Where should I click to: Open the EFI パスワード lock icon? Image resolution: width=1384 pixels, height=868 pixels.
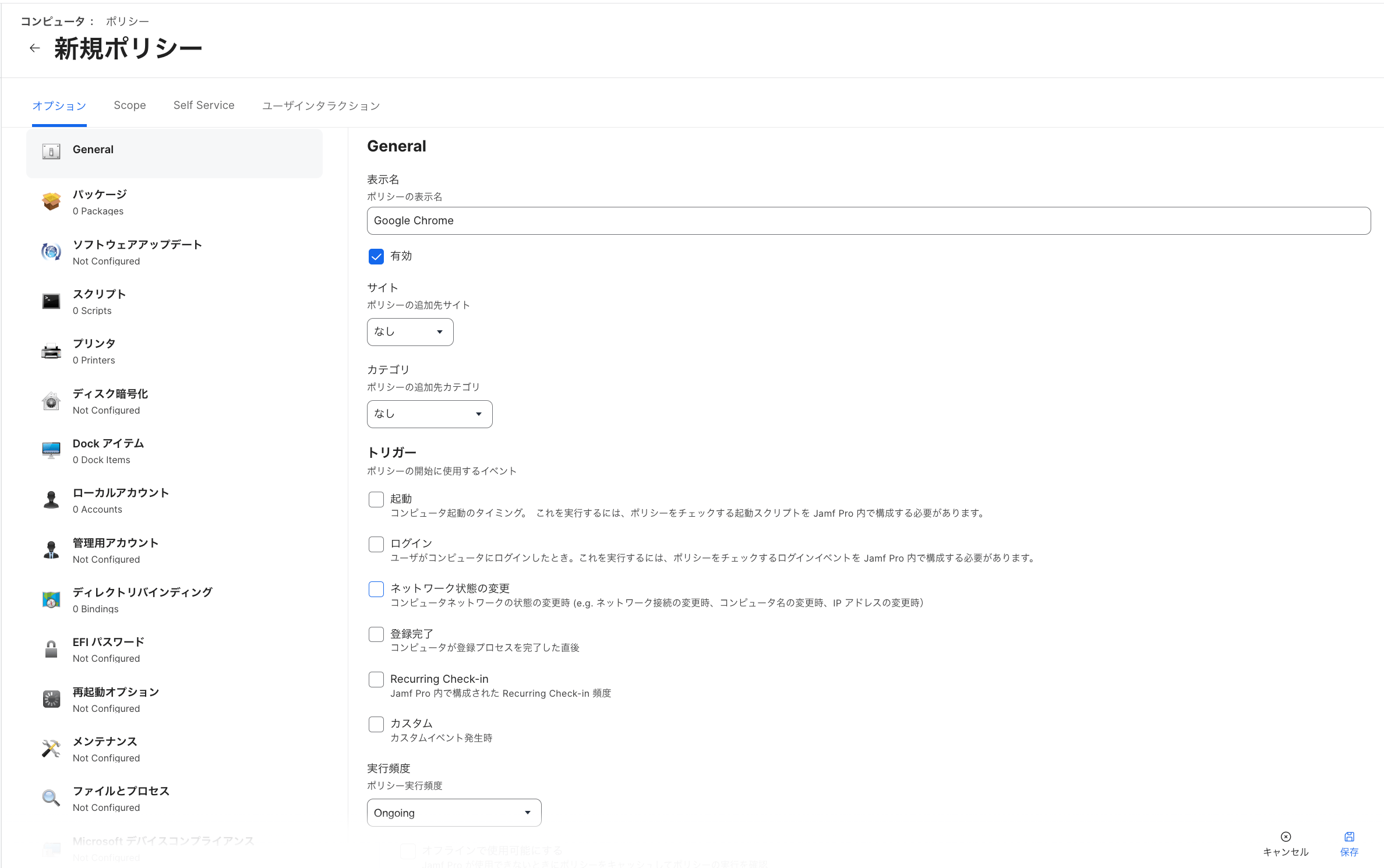coord(51,649)
